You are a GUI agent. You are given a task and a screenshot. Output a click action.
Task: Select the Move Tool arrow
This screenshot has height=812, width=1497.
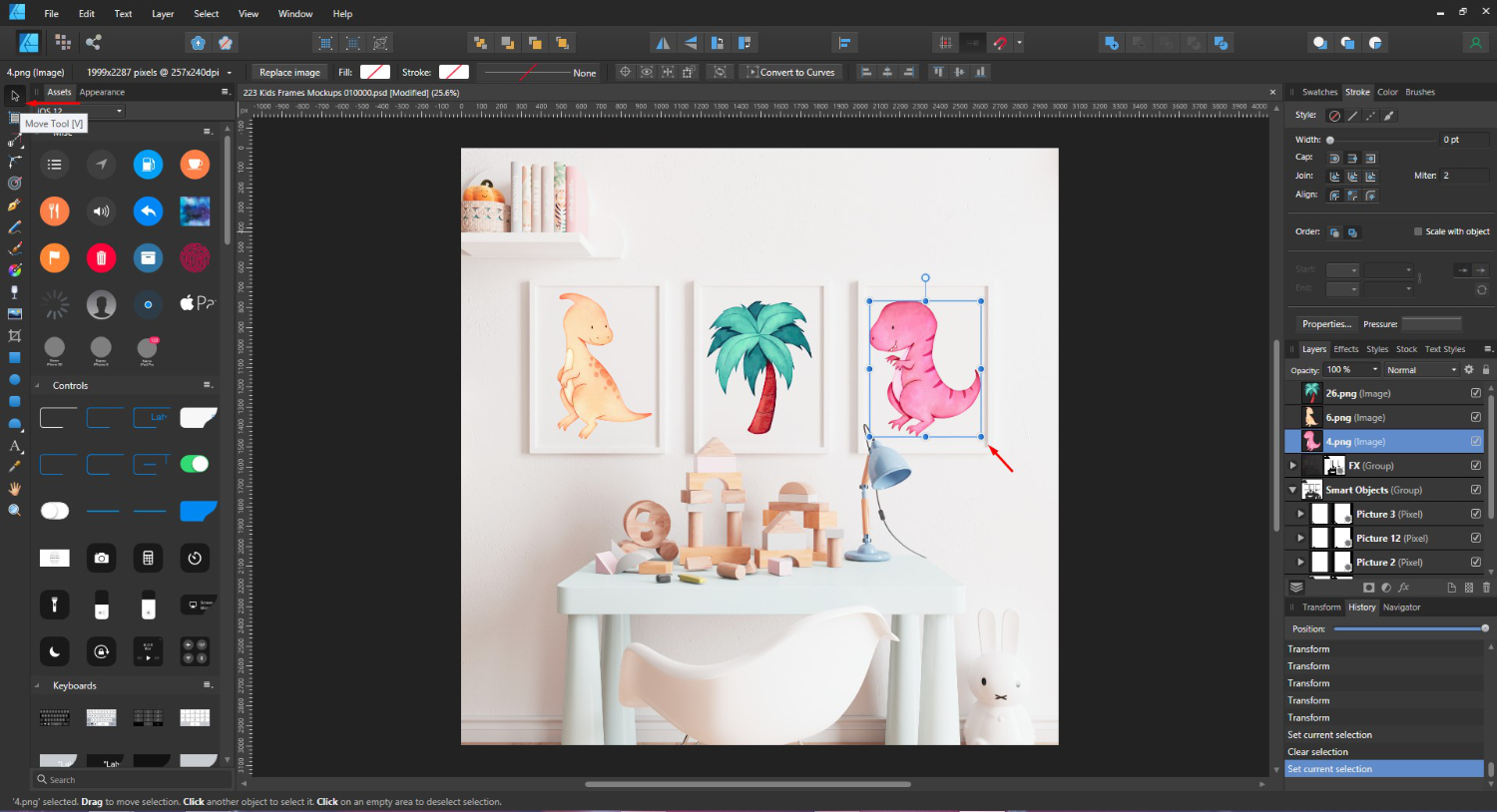(x=14, y=96)
